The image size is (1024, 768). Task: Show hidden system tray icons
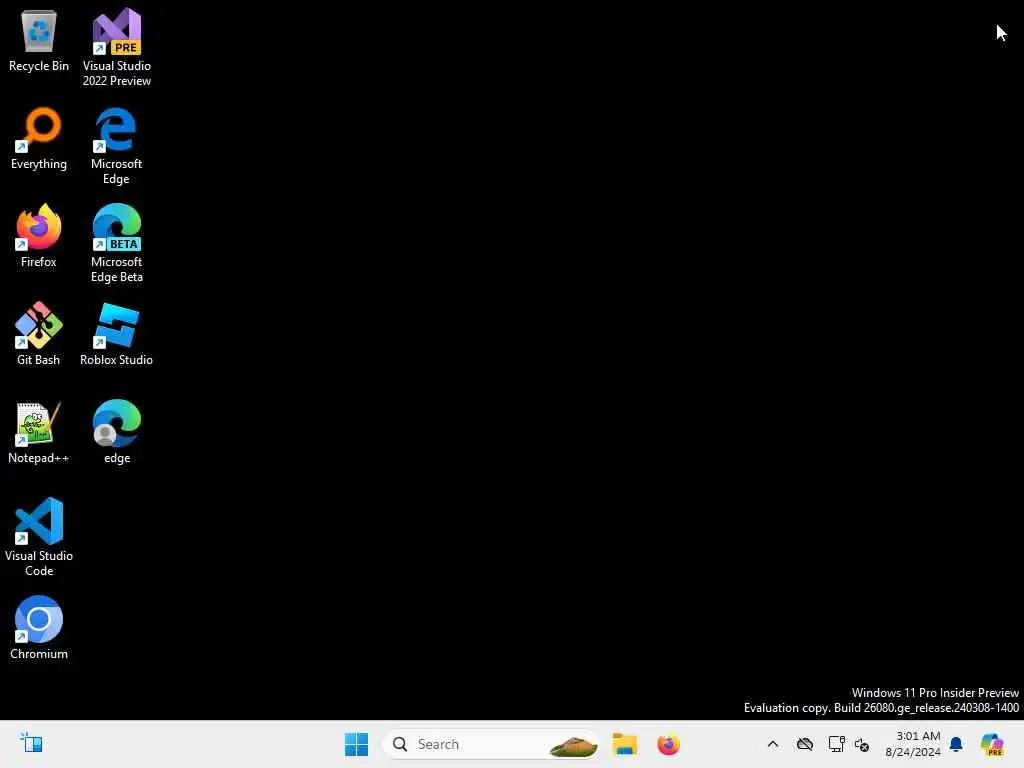click(x=773, y=744)
